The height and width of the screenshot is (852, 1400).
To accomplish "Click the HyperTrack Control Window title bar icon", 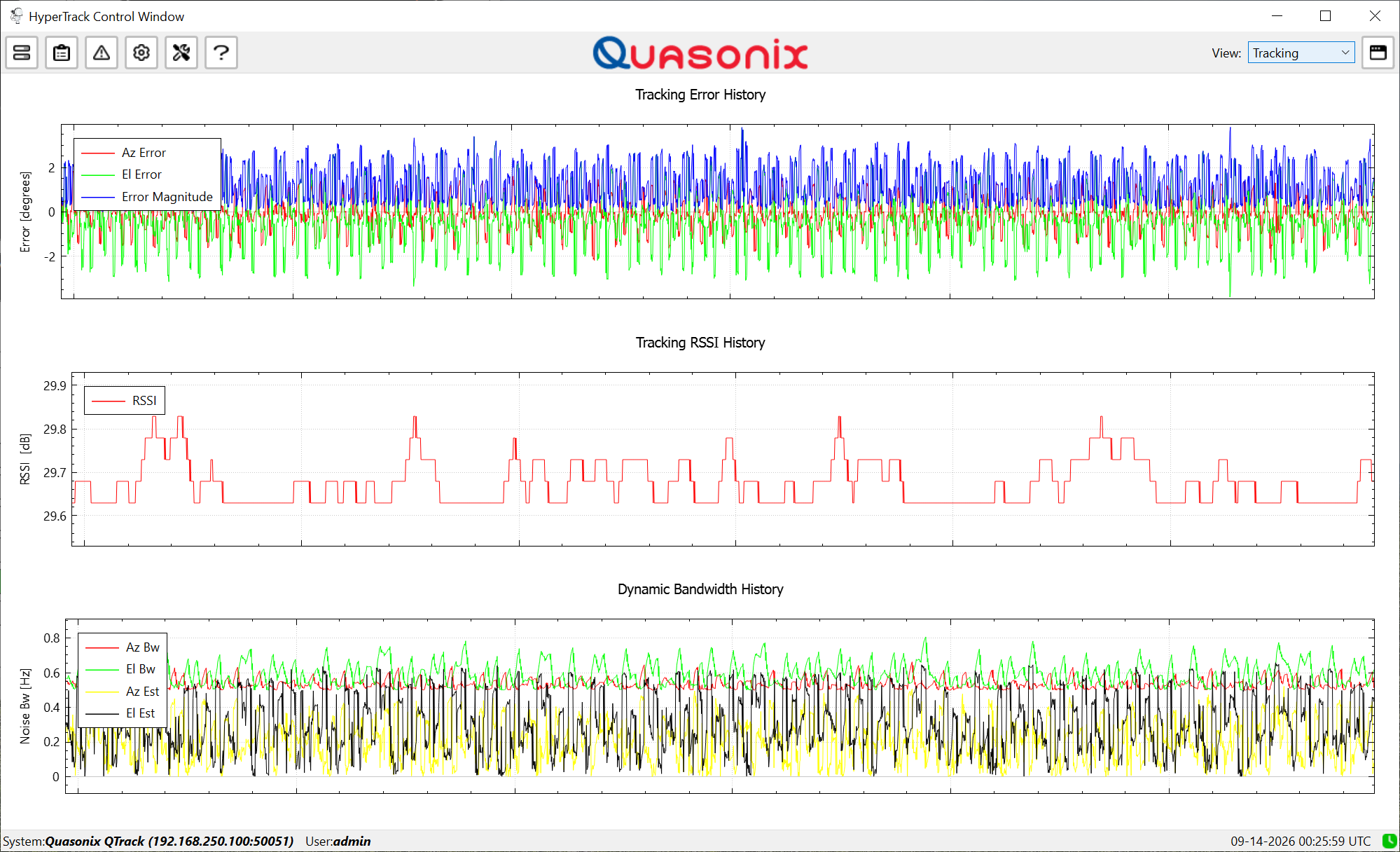I will tap(15, 15).
